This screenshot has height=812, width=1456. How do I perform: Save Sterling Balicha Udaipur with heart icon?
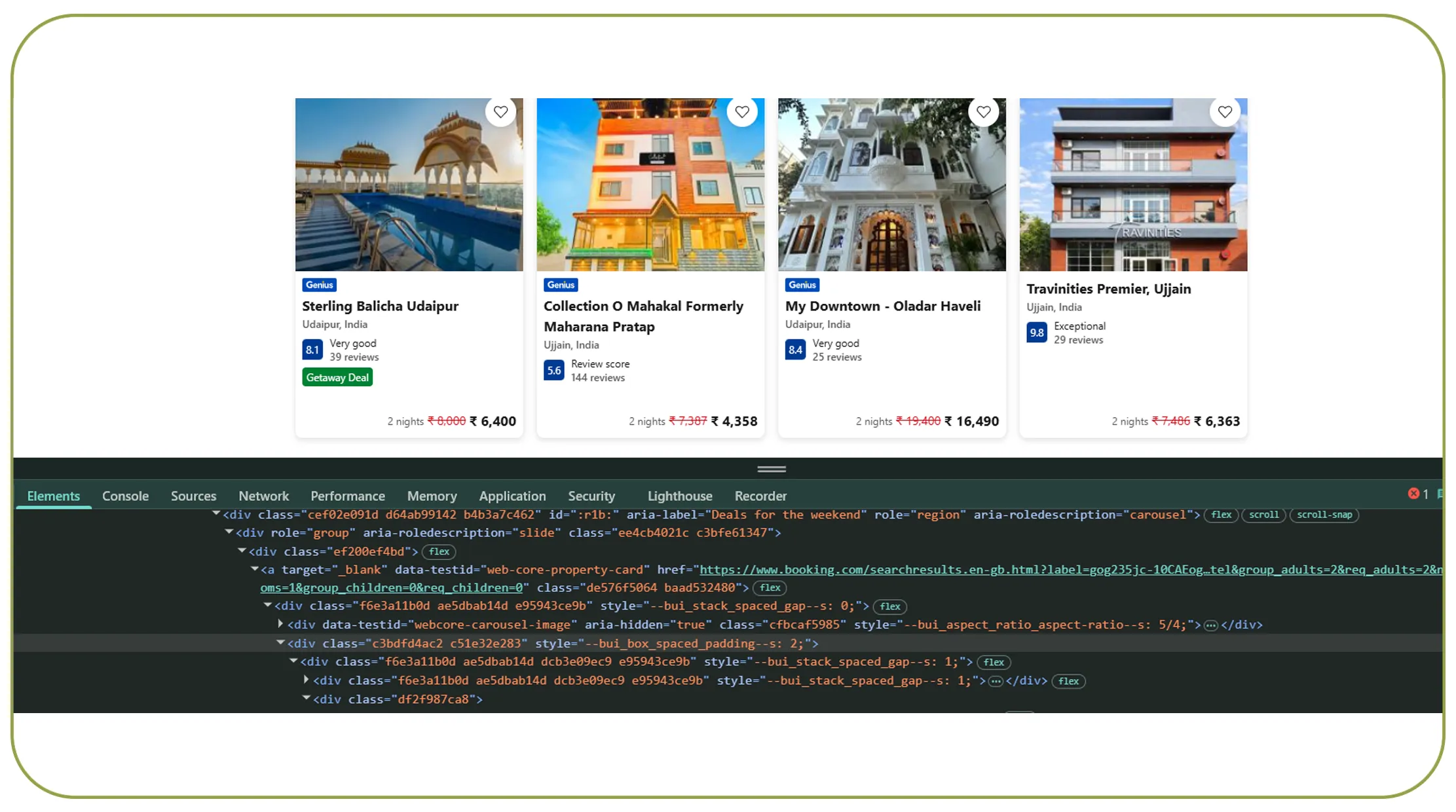[500, 112]
